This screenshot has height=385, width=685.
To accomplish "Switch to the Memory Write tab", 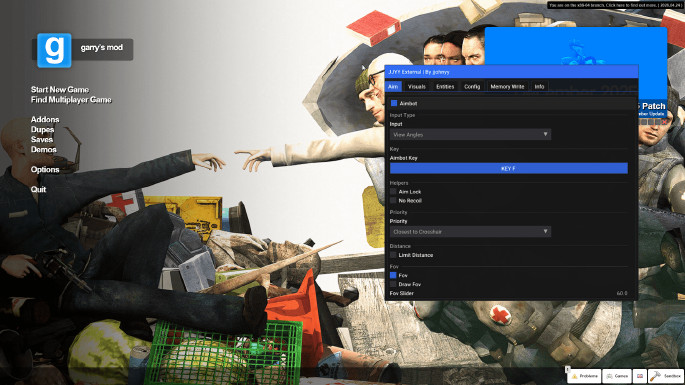I will (x=507, y=87).
